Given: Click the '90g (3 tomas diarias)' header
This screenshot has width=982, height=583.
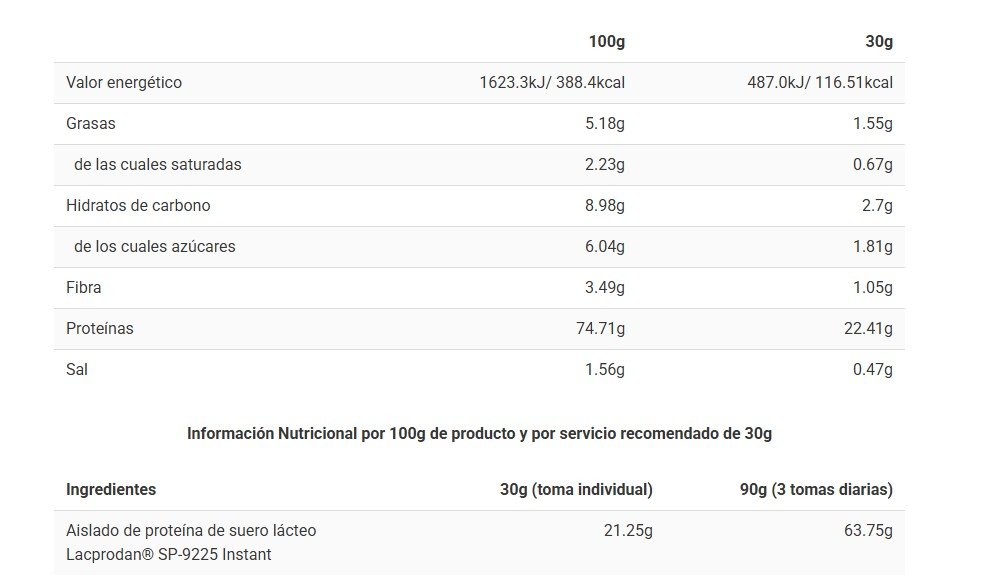Looking at the screenshot, I should tap(815, 490).
